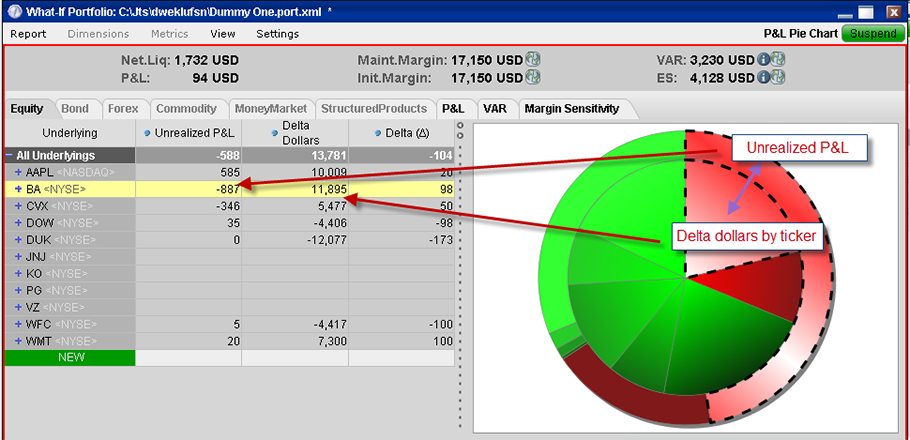This screenshot has width=910, height=440.
Task: Click the blue dot in Delta Dollars header
Action: pyautogui.click(x=275, y=134)
